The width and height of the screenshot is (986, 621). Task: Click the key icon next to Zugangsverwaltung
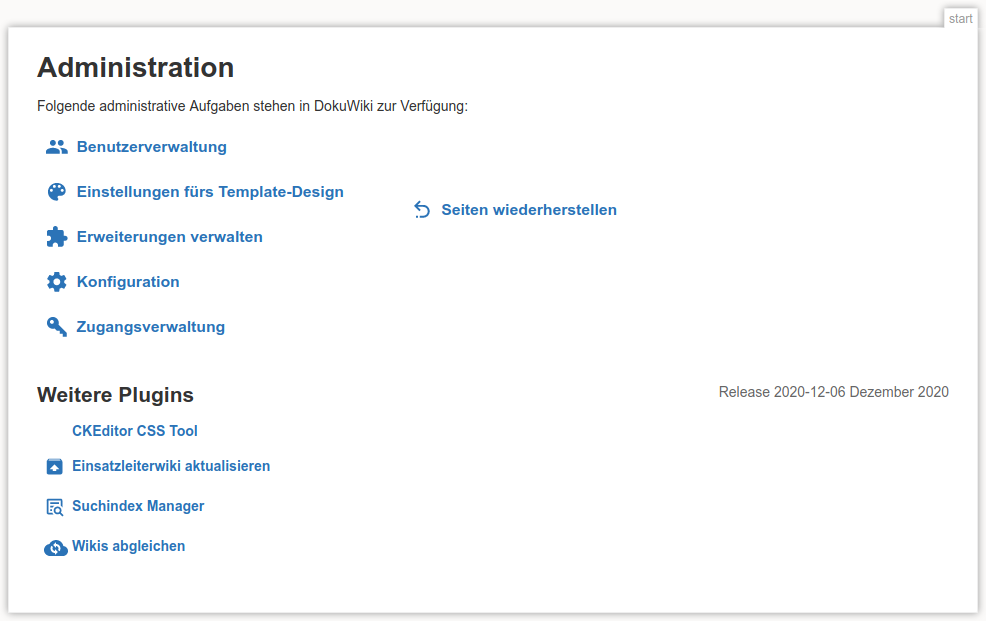click(x=57, y=326)
